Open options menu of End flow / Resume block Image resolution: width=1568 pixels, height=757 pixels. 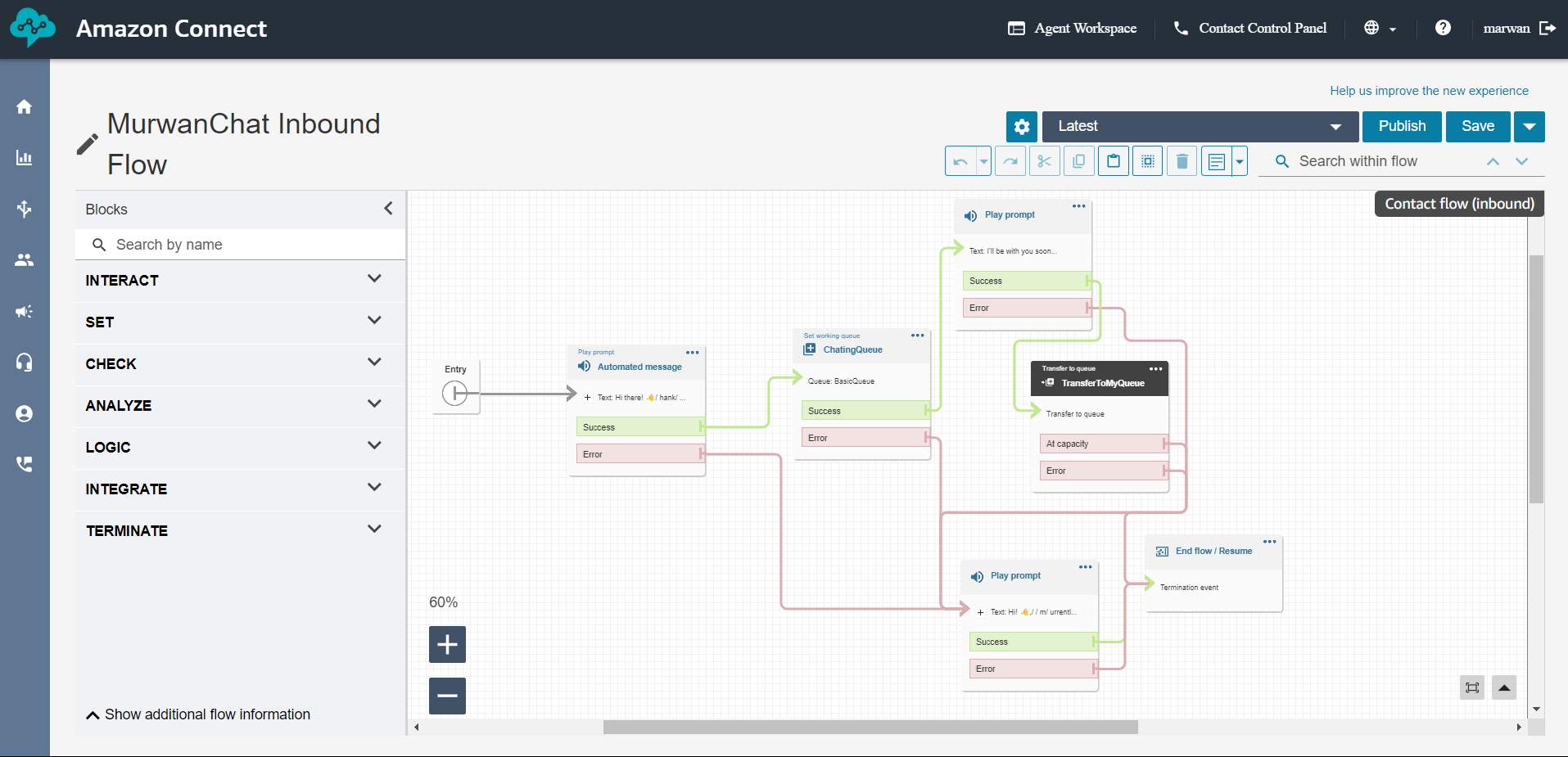1270,542
